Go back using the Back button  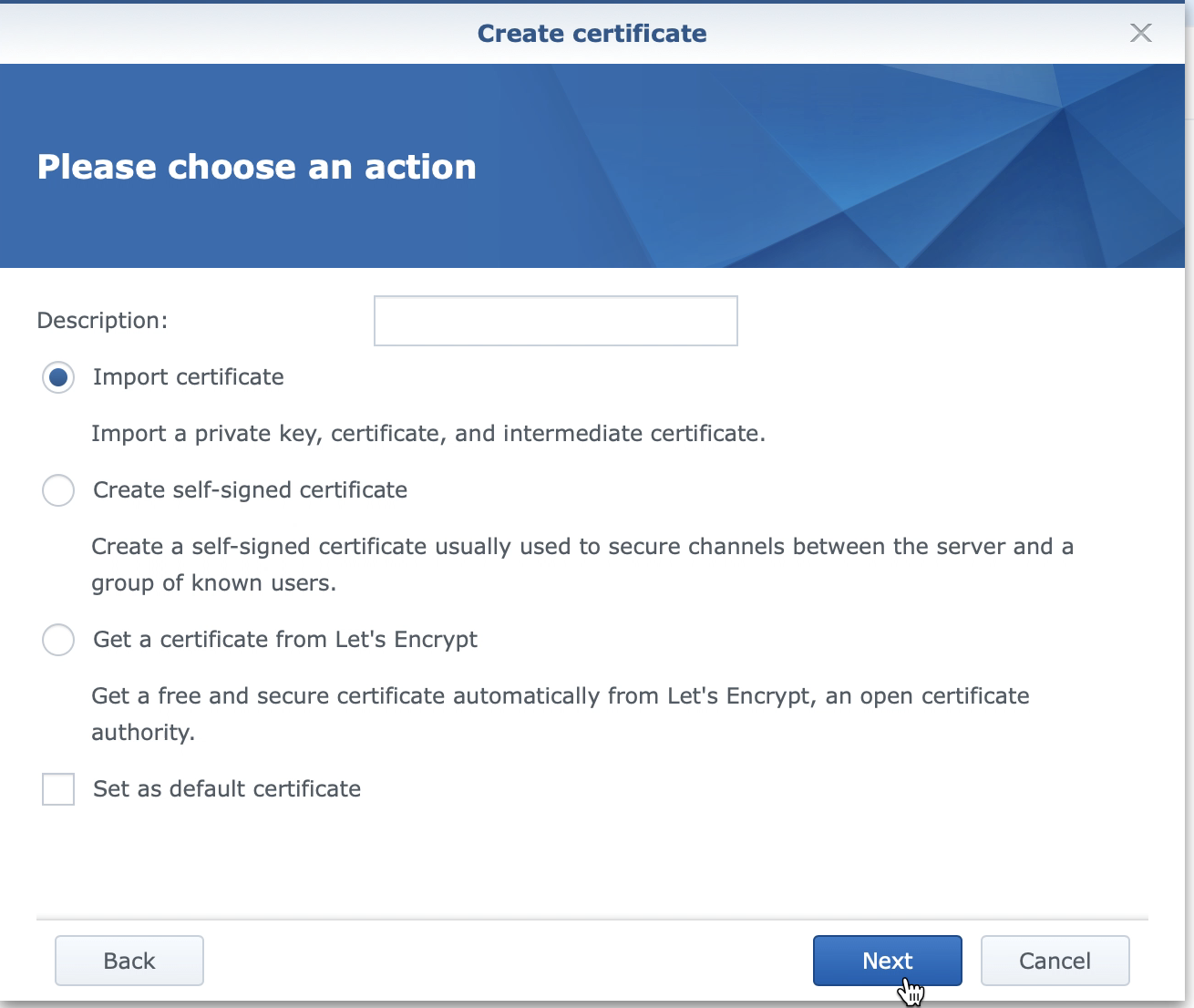pos(129,961)
